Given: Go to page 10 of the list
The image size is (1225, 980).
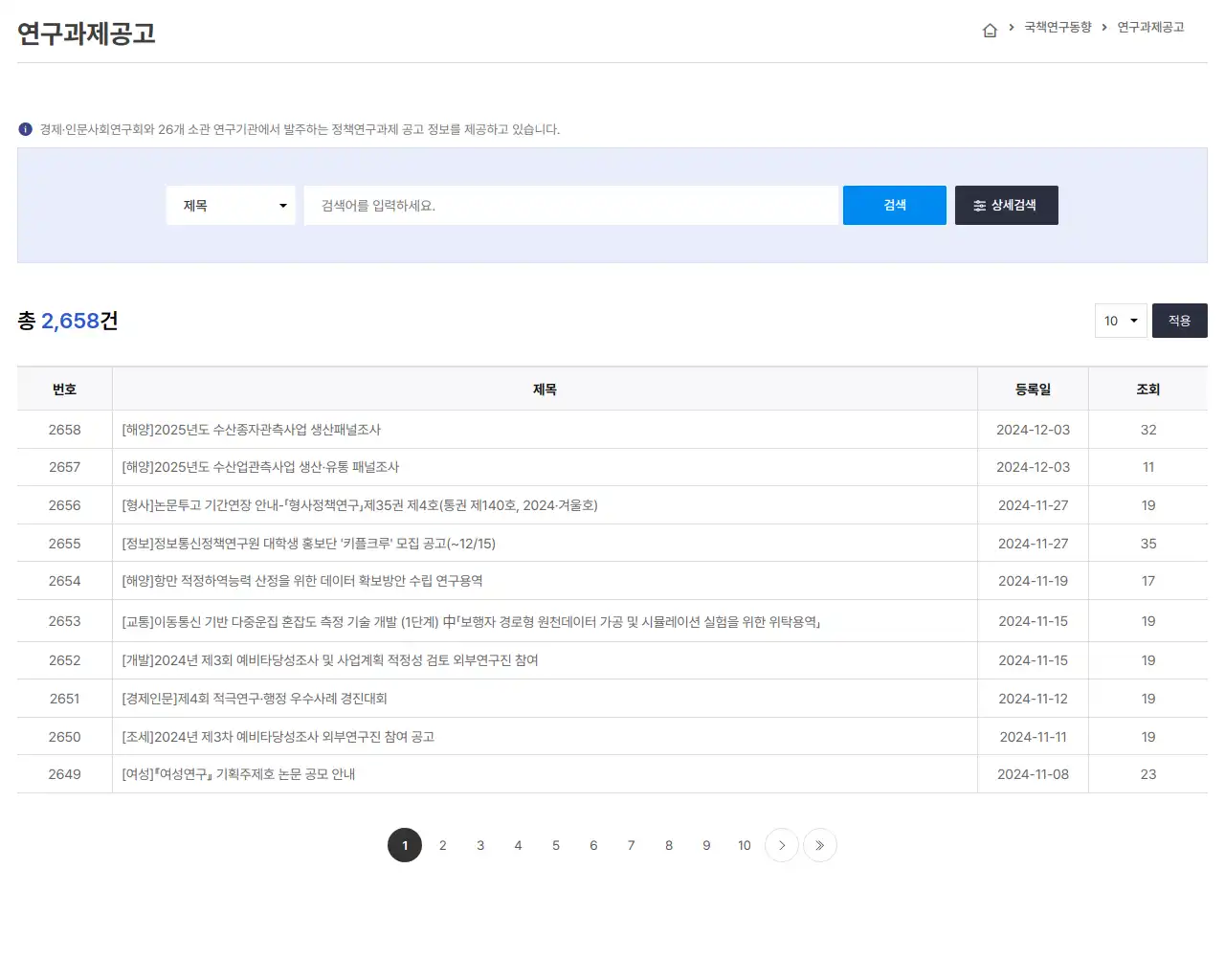Looking at the screenshot, I should [x=745, y=845].
